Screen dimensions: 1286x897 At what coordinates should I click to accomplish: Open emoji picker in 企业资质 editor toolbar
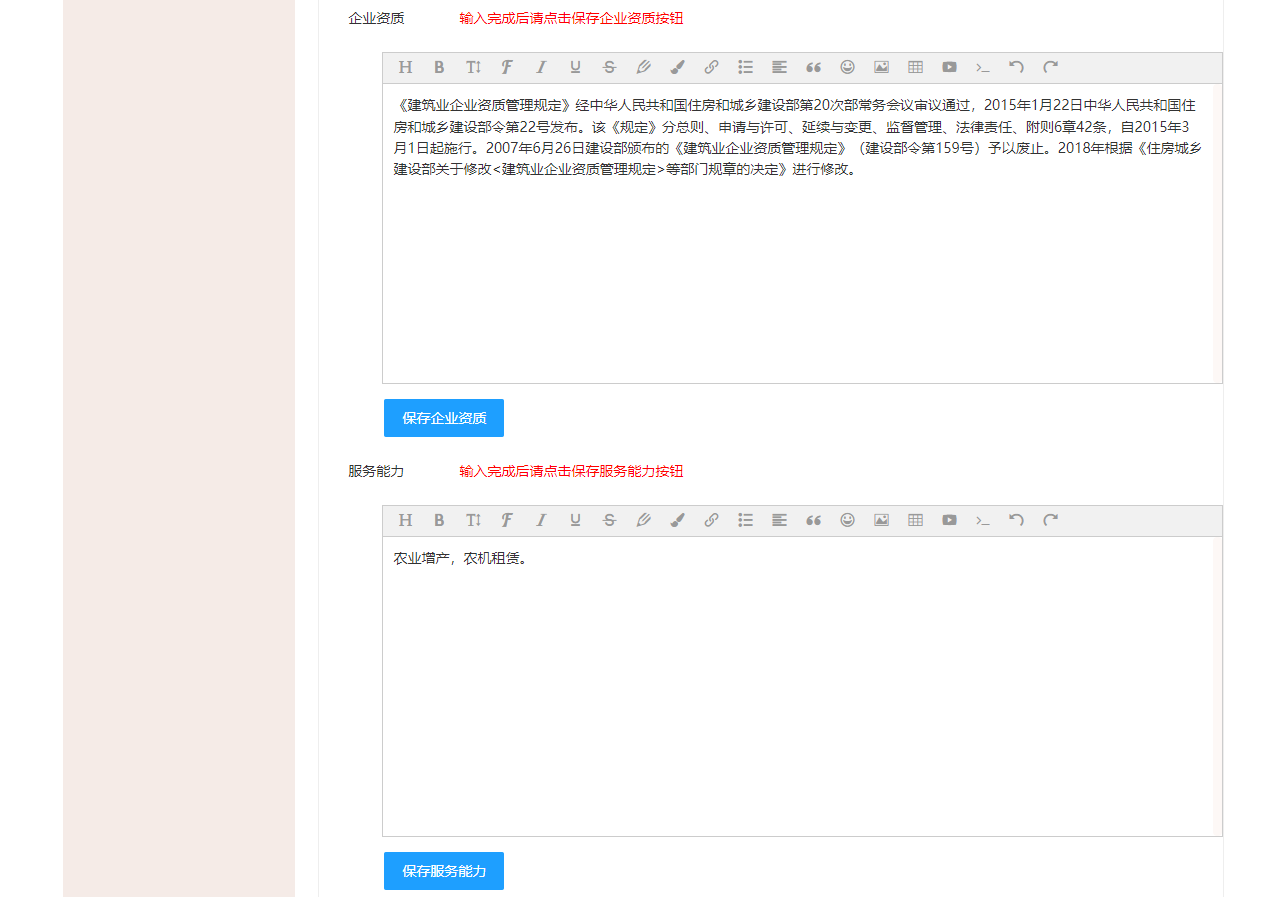click(x=847, y=67)
